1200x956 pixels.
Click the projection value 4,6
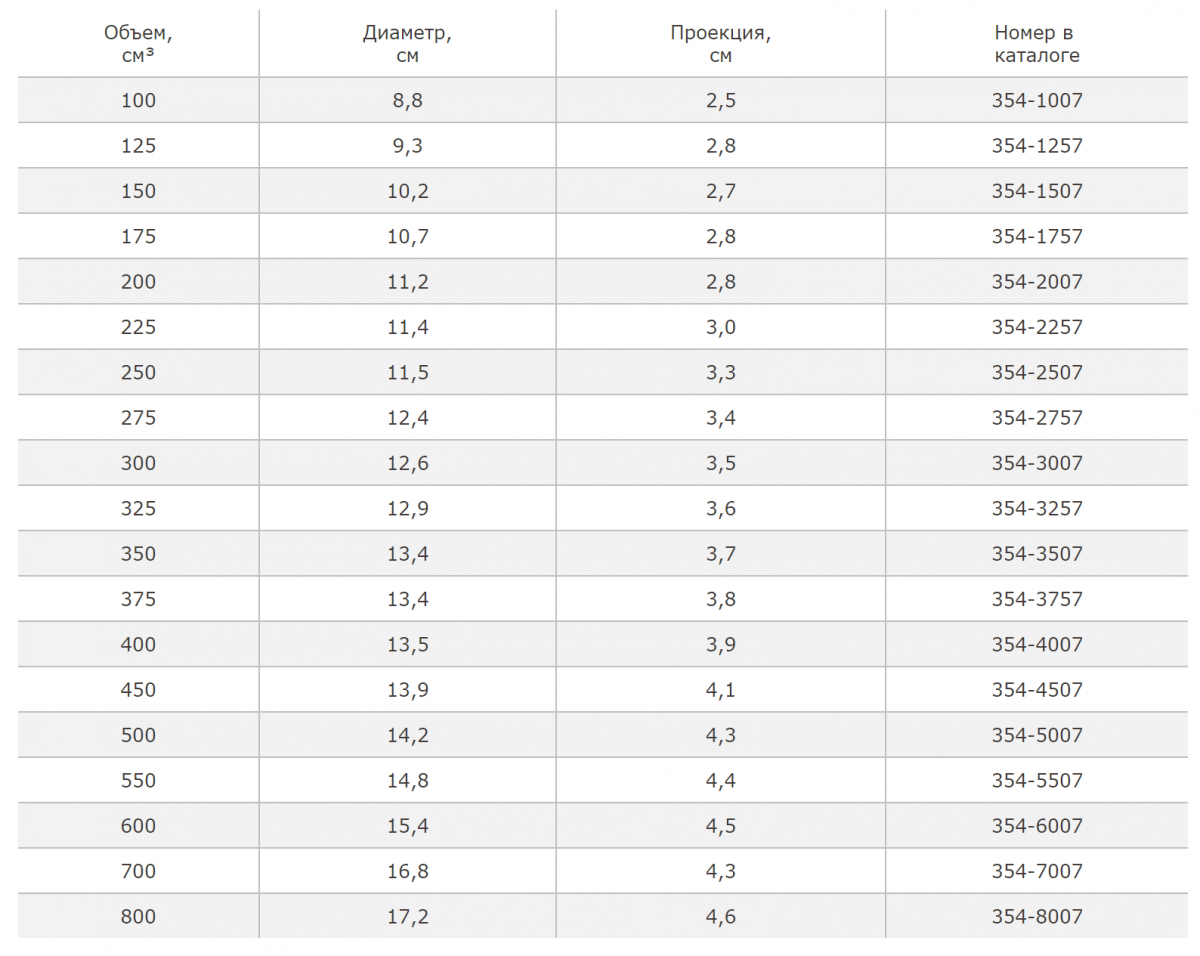tap(721, 916)
